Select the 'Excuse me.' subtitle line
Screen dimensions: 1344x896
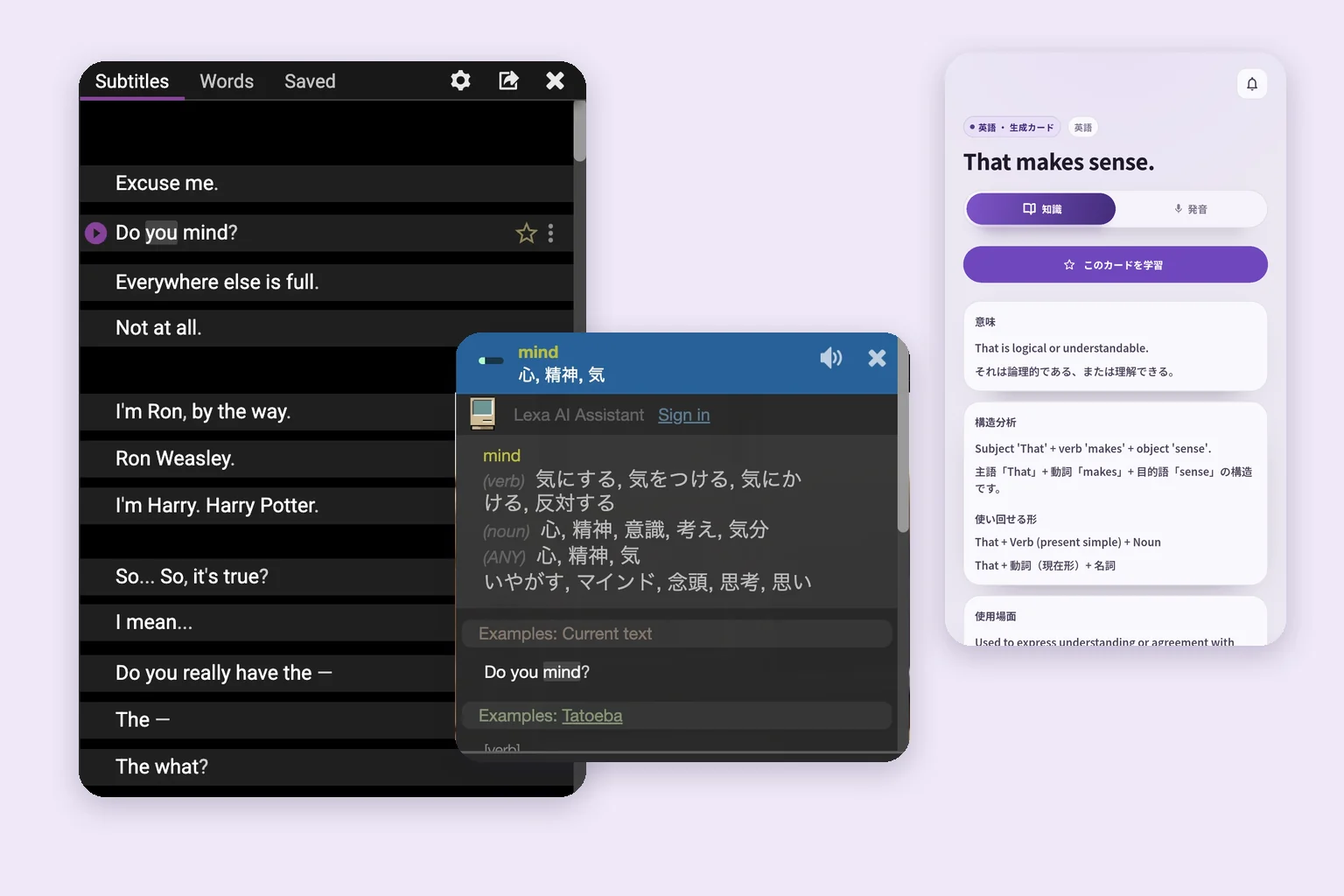click(326, 184)
